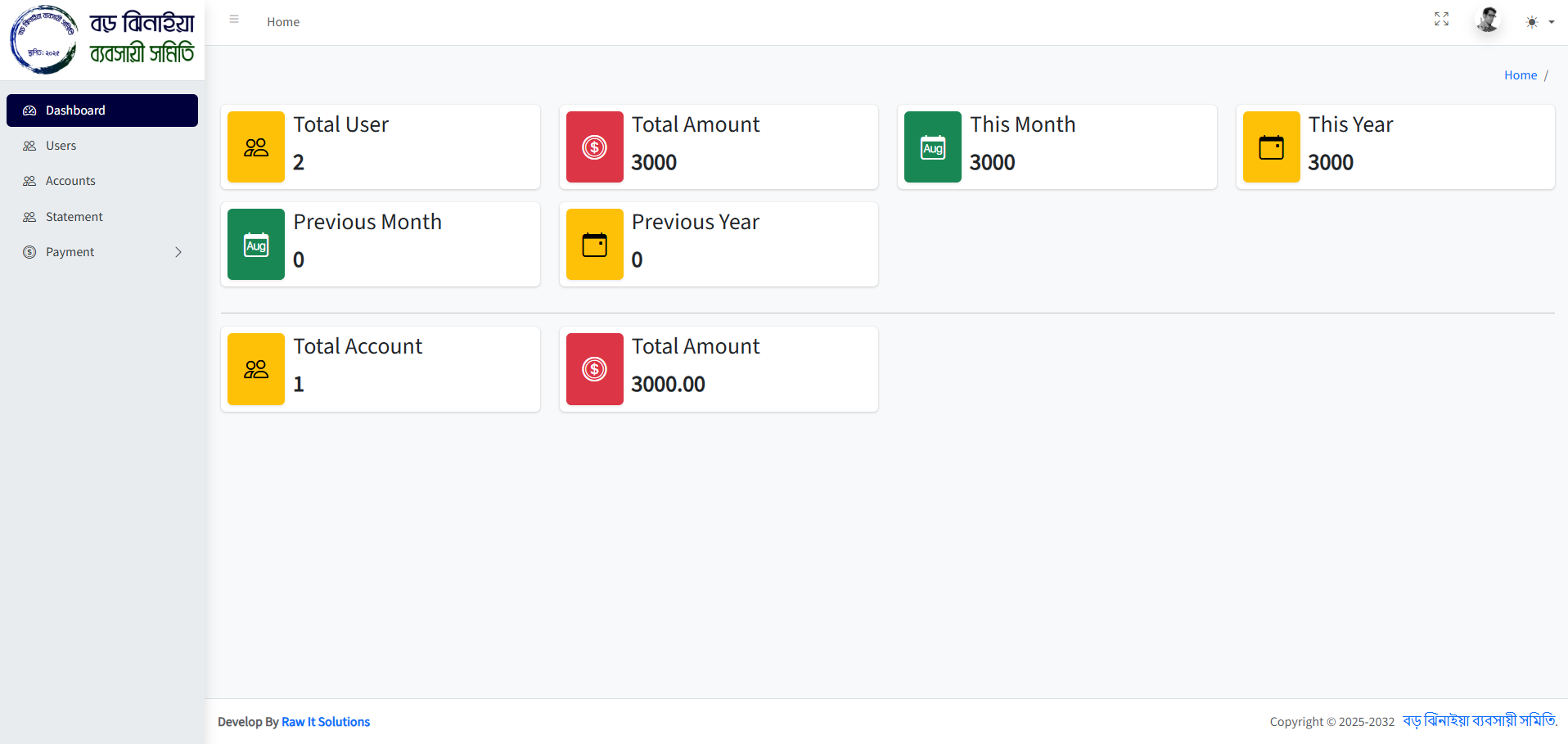Select Payment menu item
Viewport: 1568px width, 744px height.
click(x=102, y=252)
